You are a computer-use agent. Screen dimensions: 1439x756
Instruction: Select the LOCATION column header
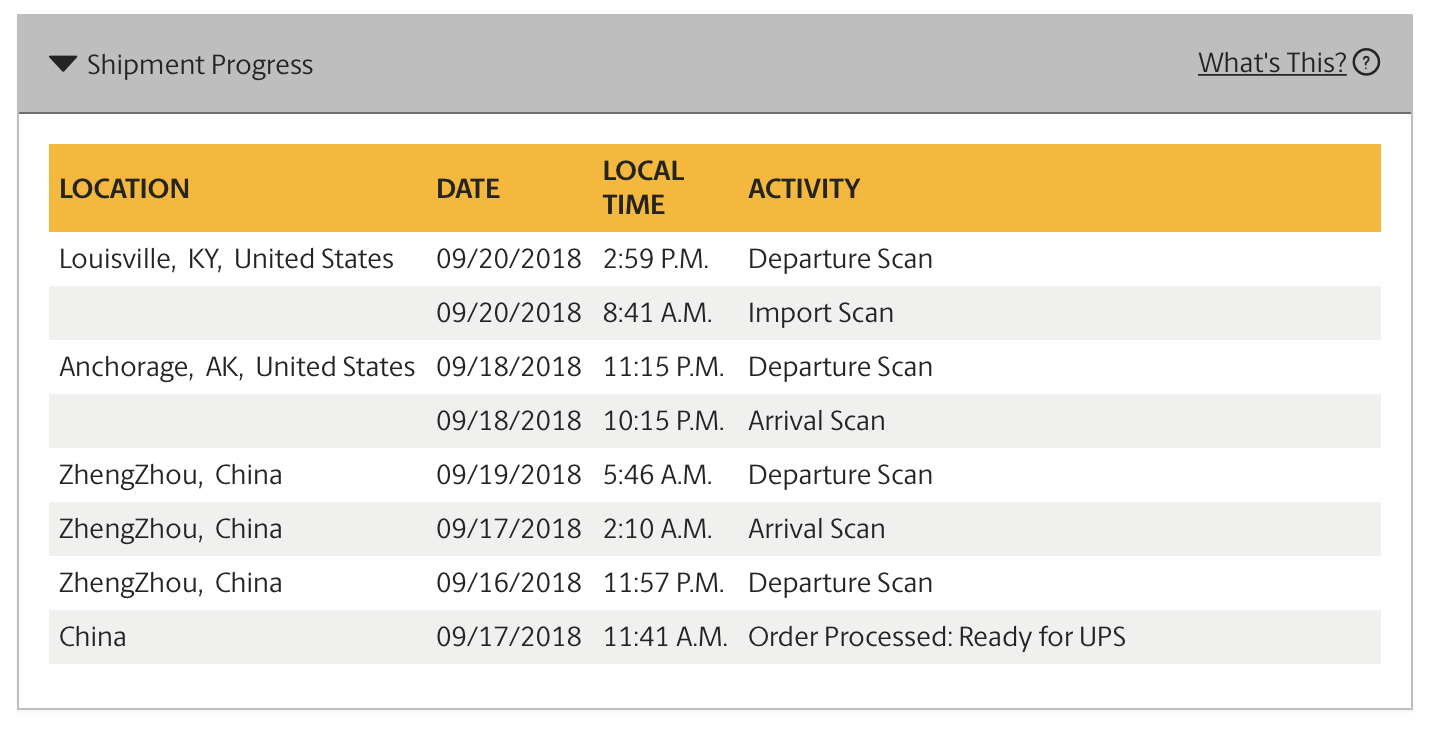tap(124, 188)
